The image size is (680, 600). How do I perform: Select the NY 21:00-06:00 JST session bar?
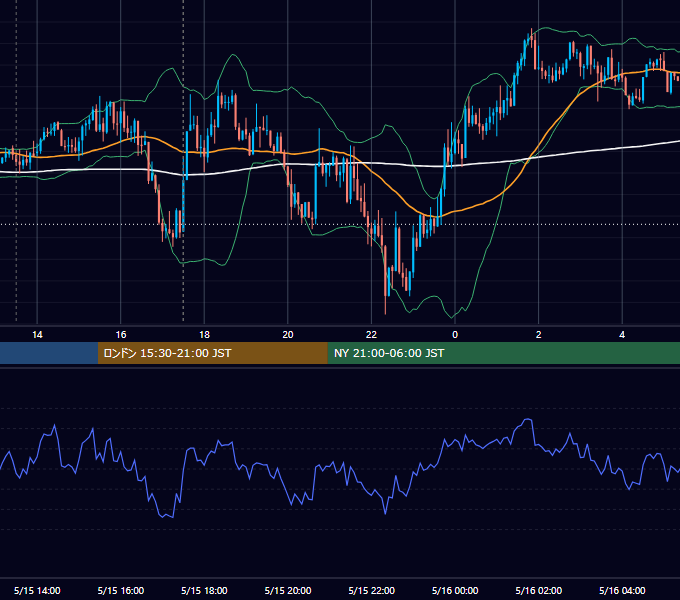click(x=503, y=353)
